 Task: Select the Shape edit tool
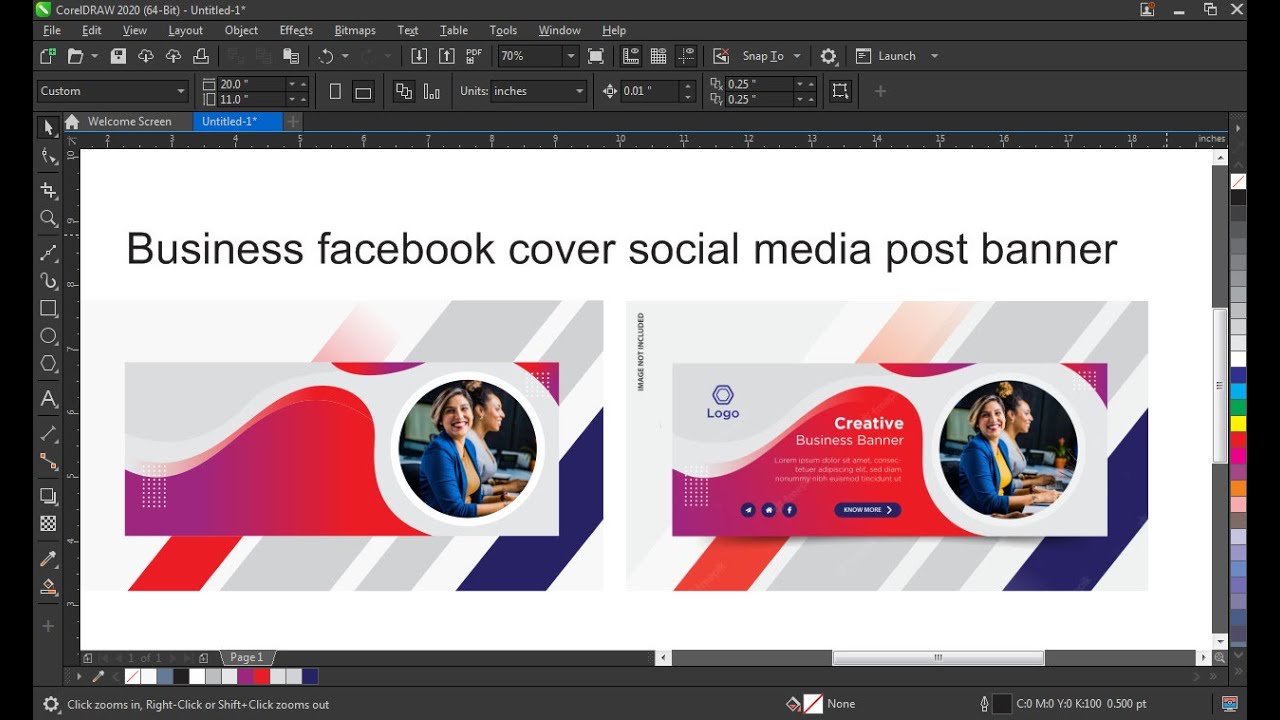point(48,156)
